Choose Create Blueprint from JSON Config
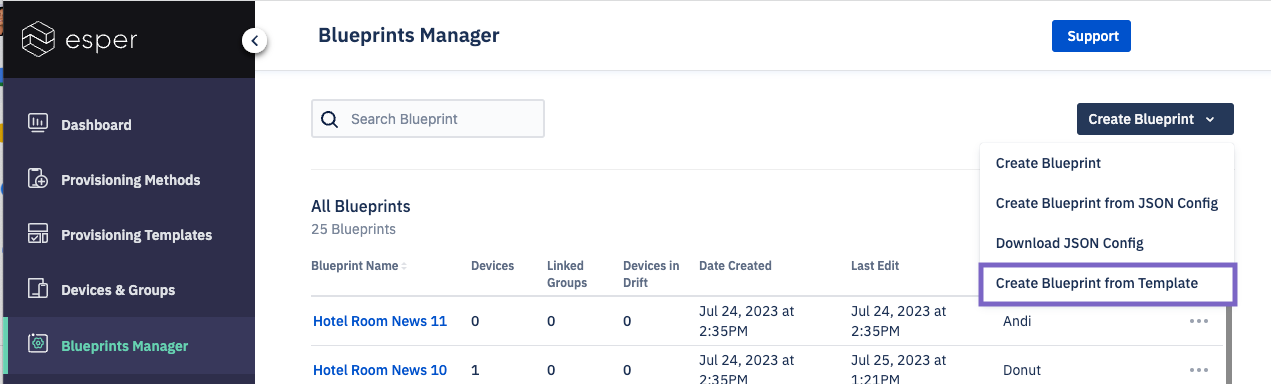Screen dimensions: 1271x384 (1107, 203)
